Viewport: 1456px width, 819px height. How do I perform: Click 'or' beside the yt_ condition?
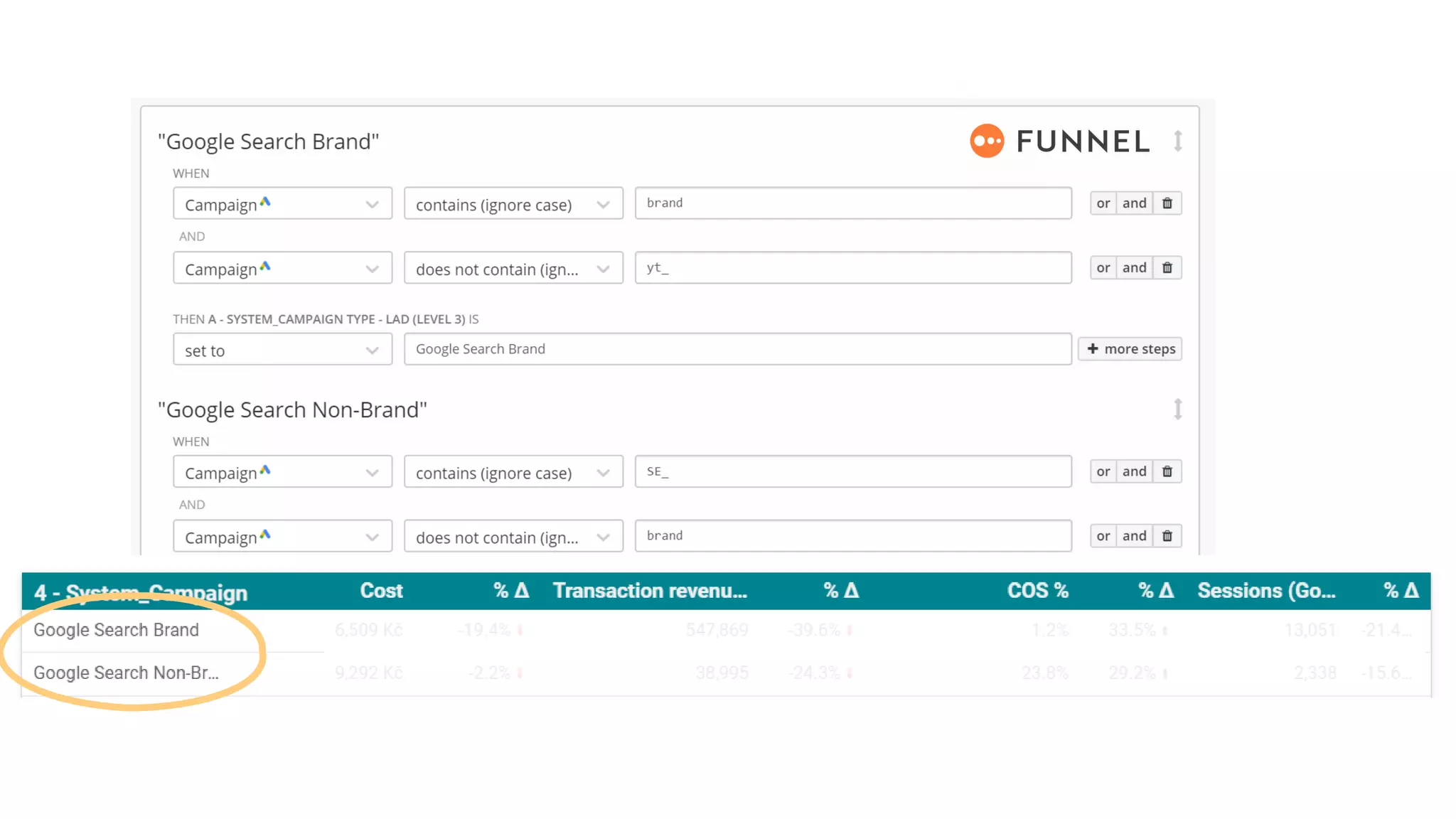coord(1103,268)
